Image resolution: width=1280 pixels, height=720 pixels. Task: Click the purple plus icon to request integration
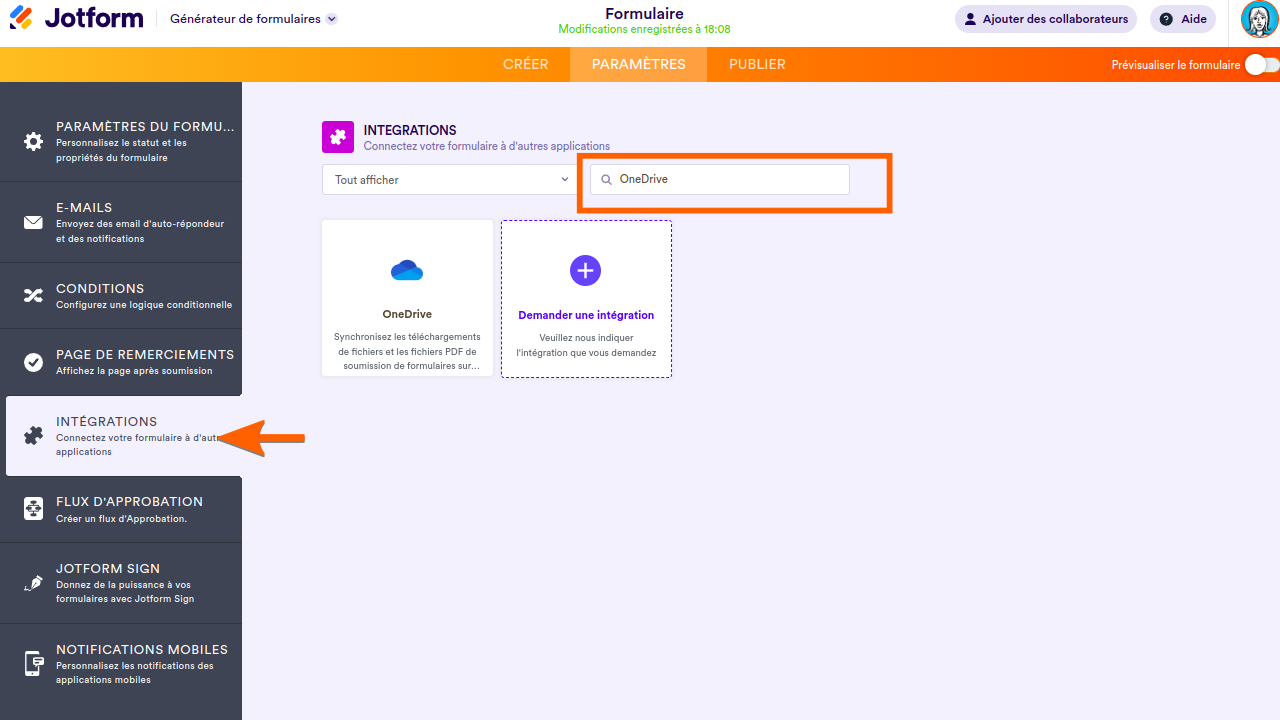(x=585, y=270)
